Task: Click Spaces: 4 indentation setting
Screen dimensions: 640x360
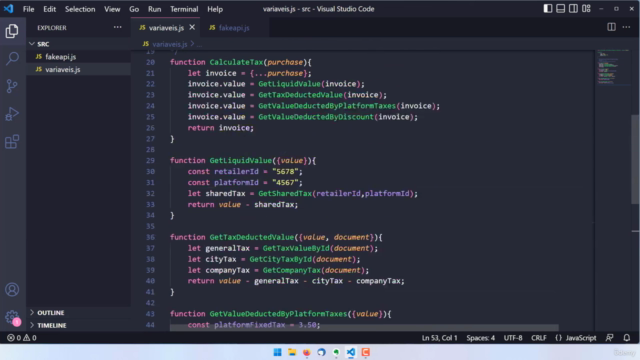Action: click(x=480, y=338)
